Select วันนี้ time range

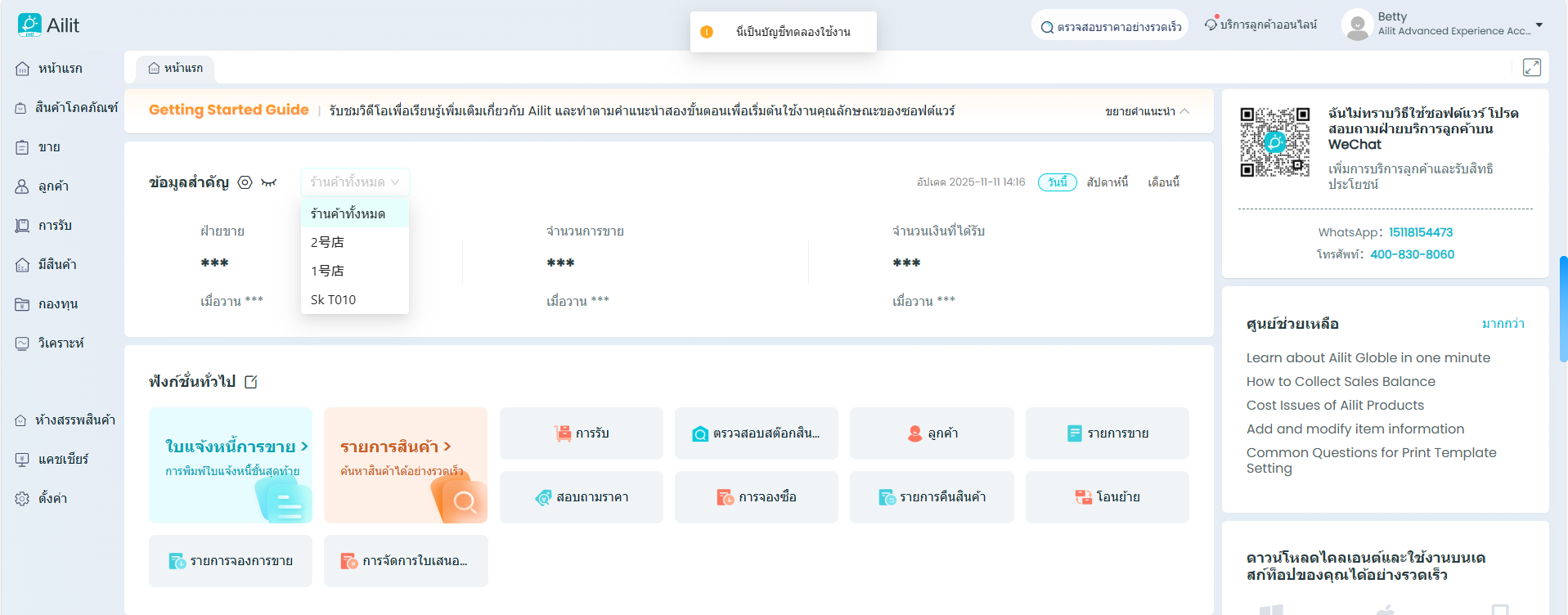tap(1057, 182)
